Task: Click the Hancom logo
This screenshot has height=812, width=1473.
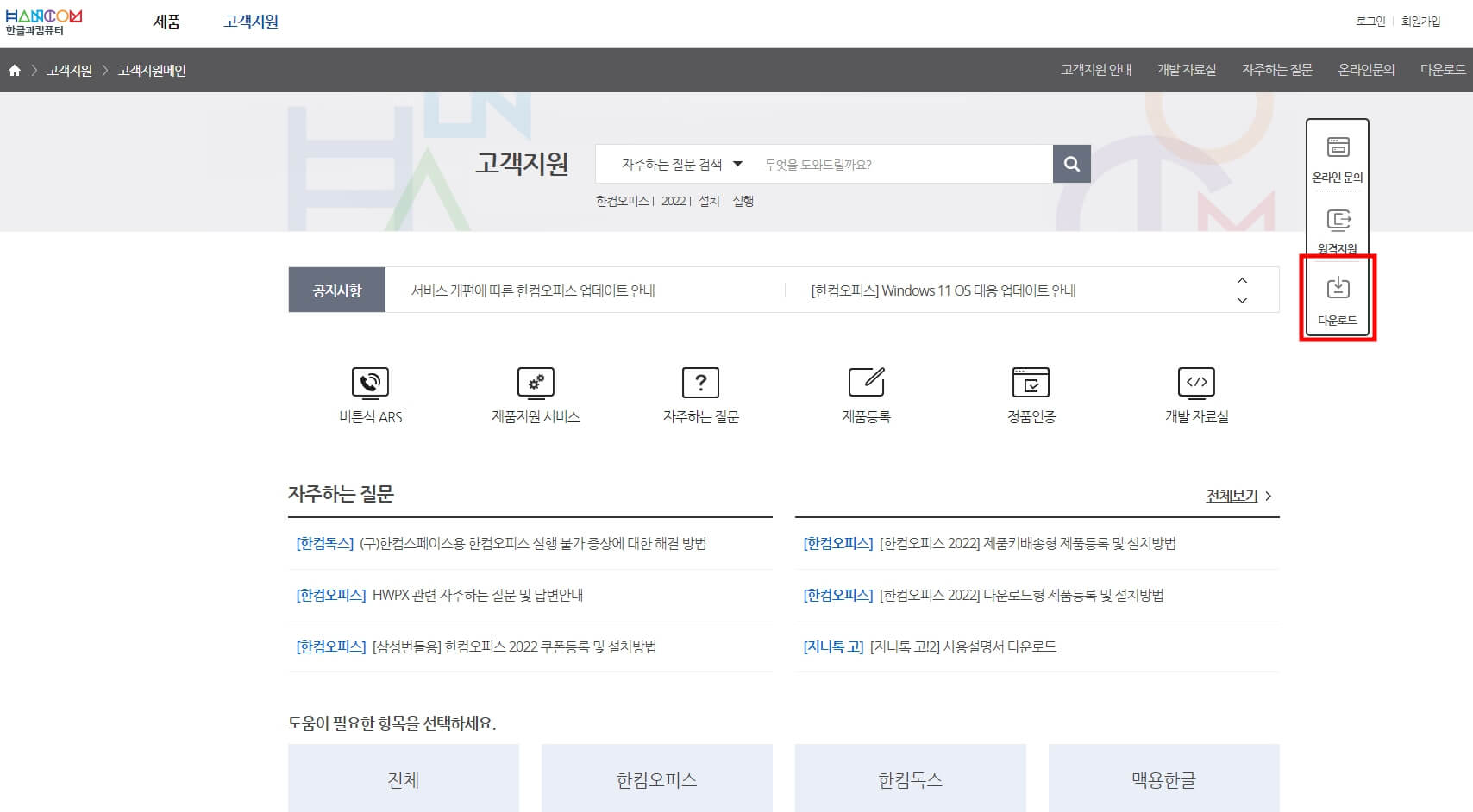Action: 44,22
